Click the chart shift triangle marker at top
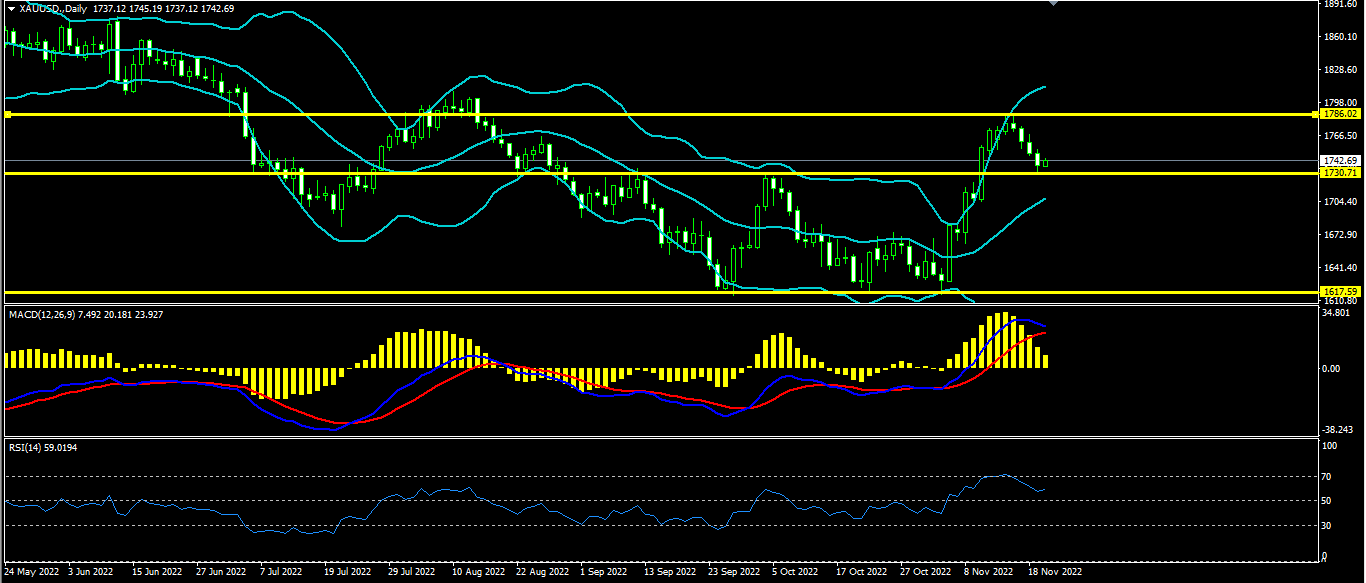1366x583 pixels. 1051,3
